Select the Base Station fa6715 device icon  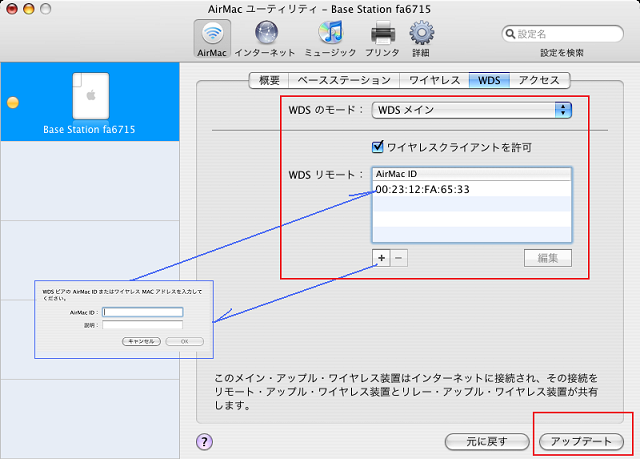point(91,96)
